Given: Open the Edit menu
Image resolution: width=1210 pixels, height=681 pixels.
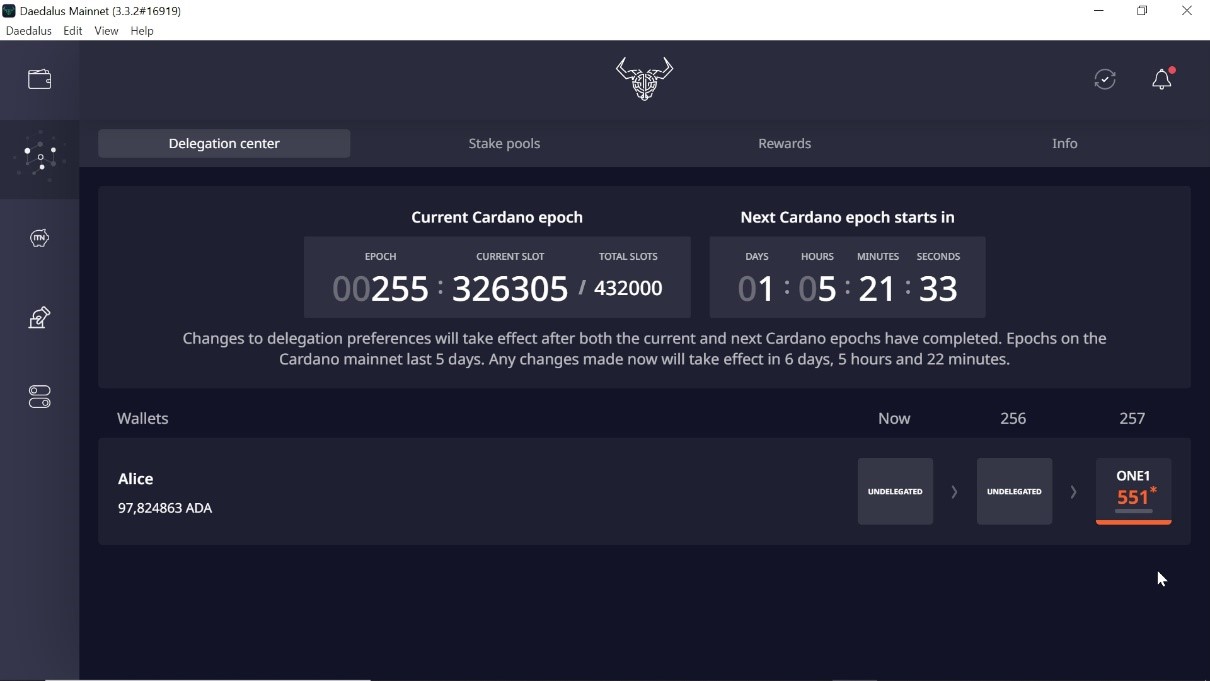Looking at the screenshot, I should [x=73, y=31].
